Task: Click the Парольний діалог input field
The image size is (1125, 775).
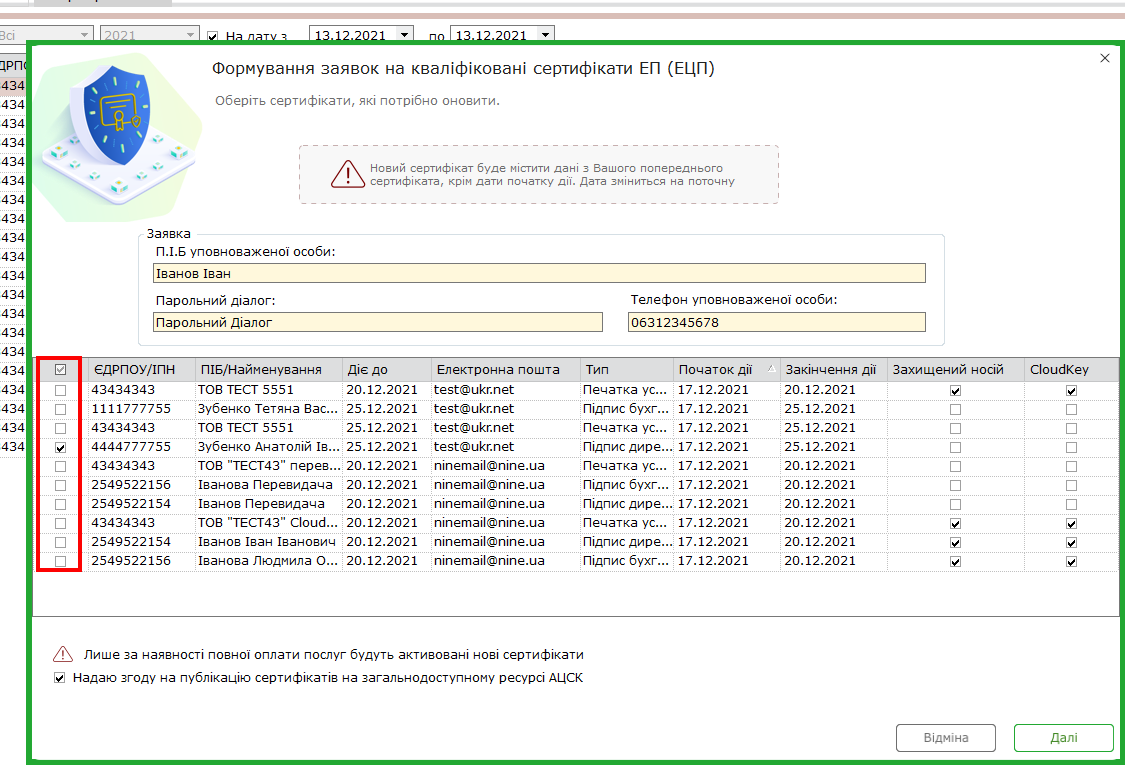Action: (x=377, y=322)
